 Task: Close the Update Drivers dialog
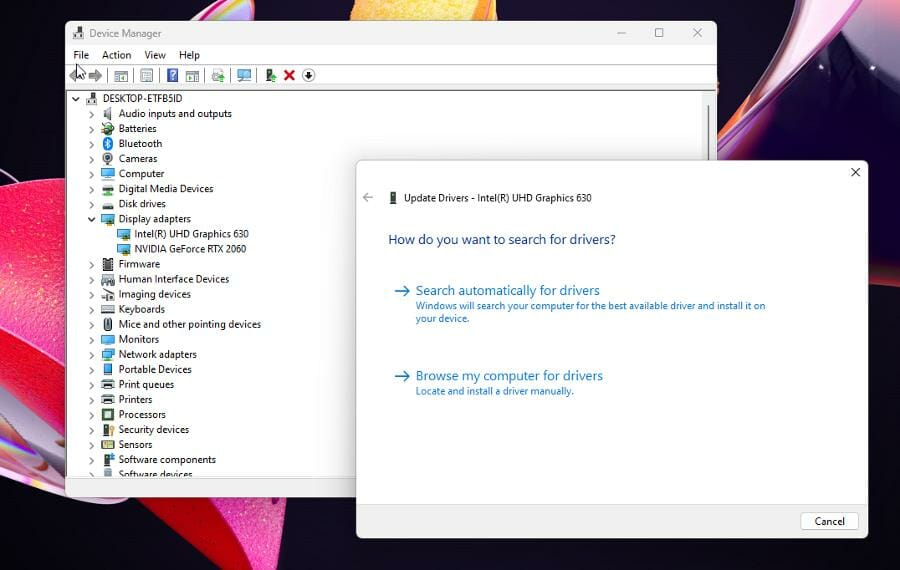855,172
